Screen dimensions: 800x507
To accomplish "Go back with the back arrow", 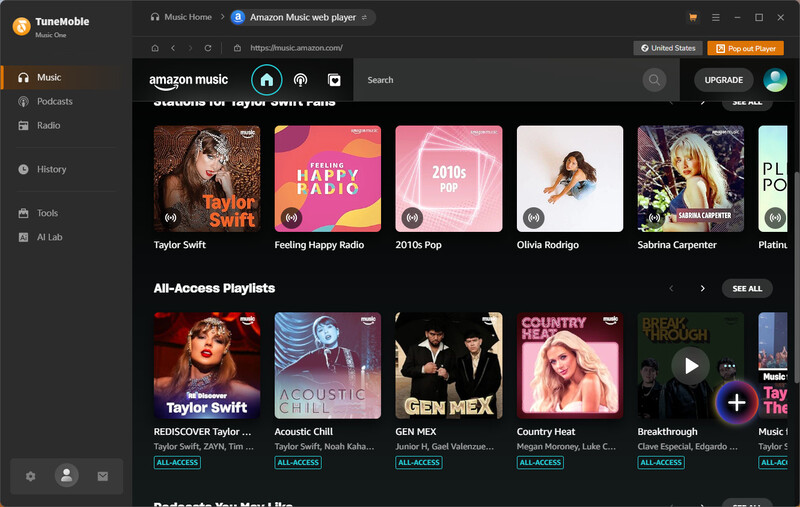I will point(173,48).
